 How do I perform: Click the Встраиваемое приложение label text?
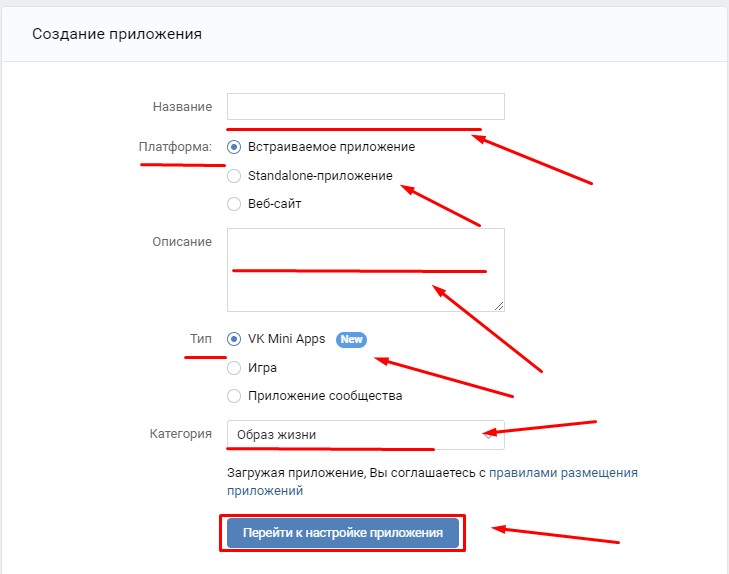coord(331,147)
